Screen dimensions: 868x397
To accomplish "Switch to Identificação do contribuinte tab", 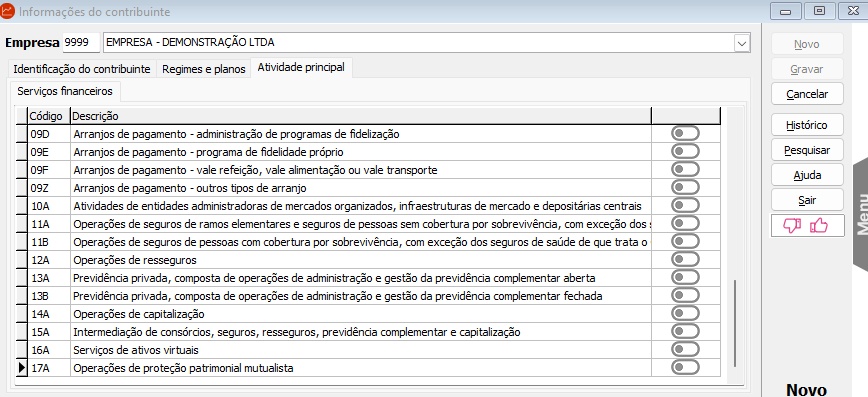I will click(82, 69).
